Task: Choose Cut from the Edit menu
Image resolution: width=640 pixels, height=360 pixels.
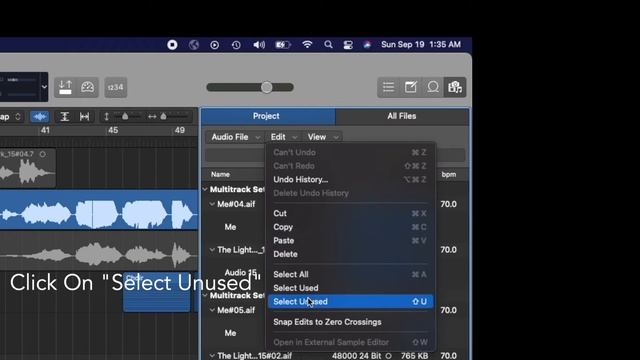Action: pos(350,213)
